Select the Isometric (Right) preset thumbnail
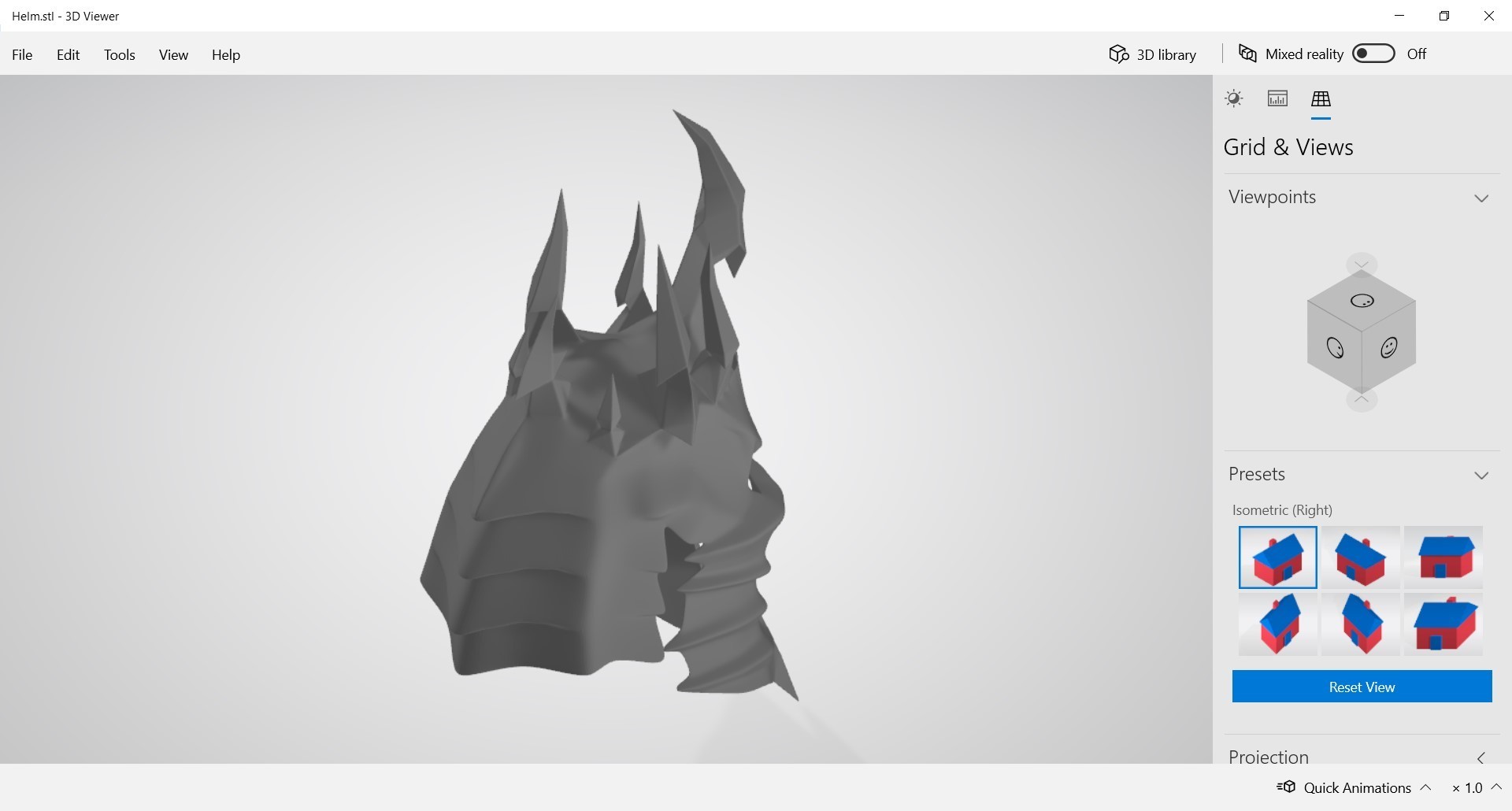The height and width of the screenshot is (811, 1512). pyautogui.click(x=1277, y=557)
